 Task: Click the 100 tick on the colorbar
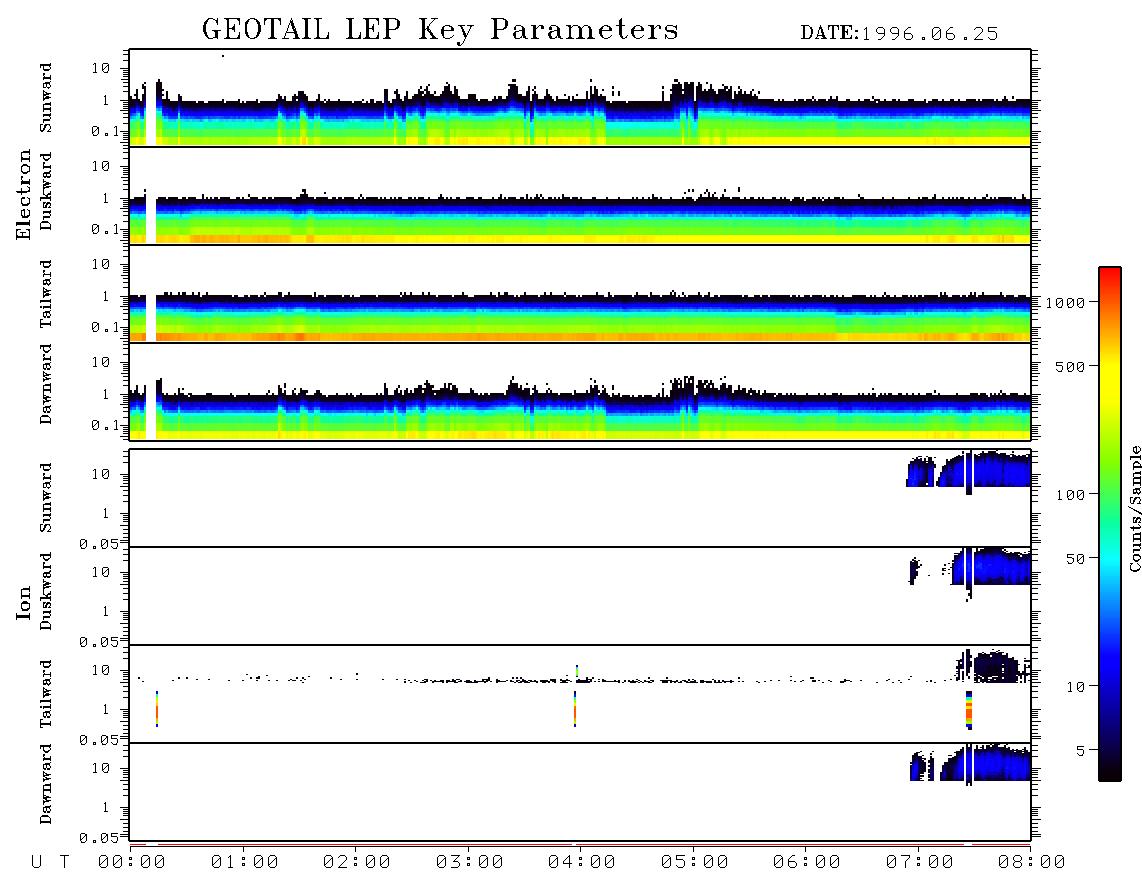tap(1070, 495)
